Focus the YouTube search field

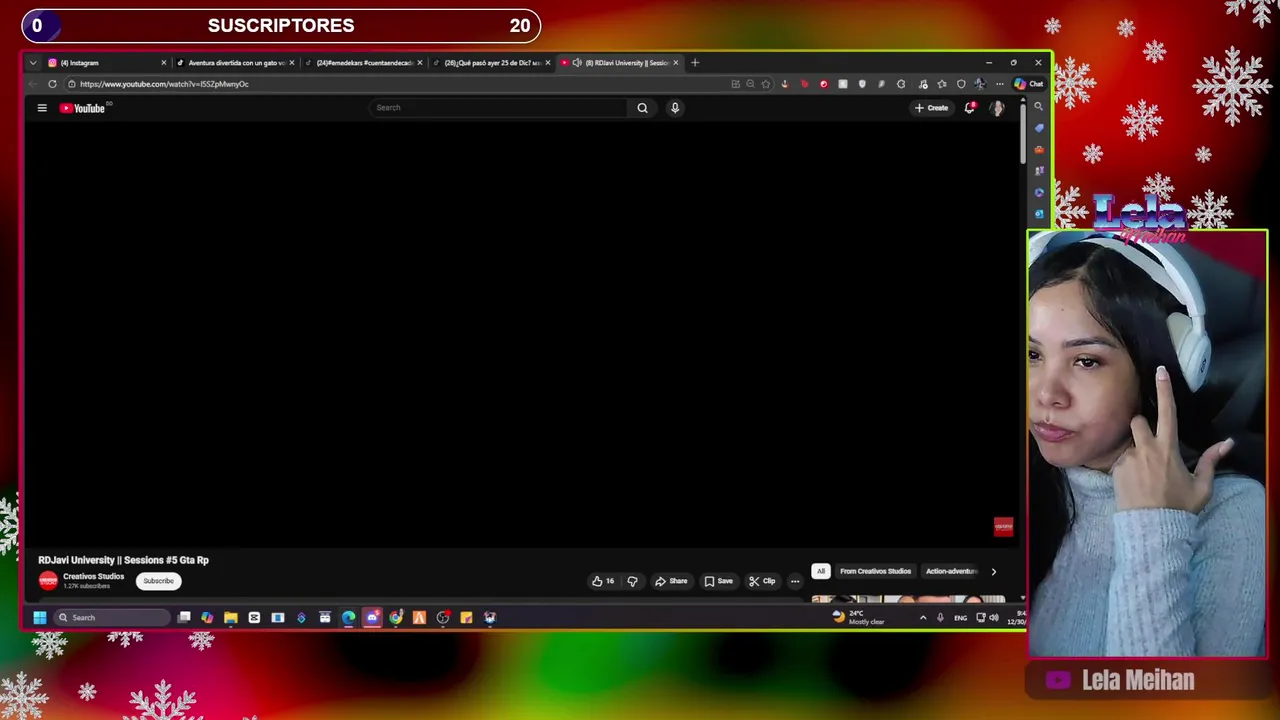pyautogui.click(x=498, y=108)
